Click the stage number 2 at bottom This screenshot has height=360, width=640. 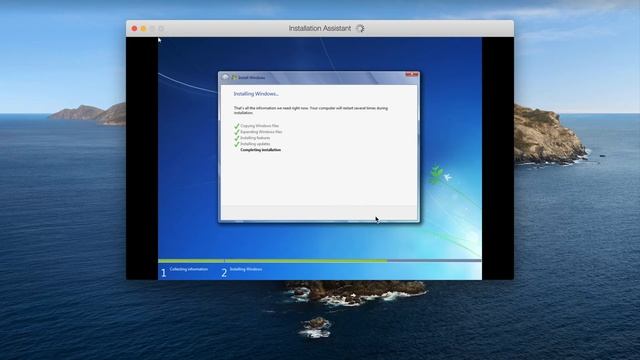click(x=224, y=273)
